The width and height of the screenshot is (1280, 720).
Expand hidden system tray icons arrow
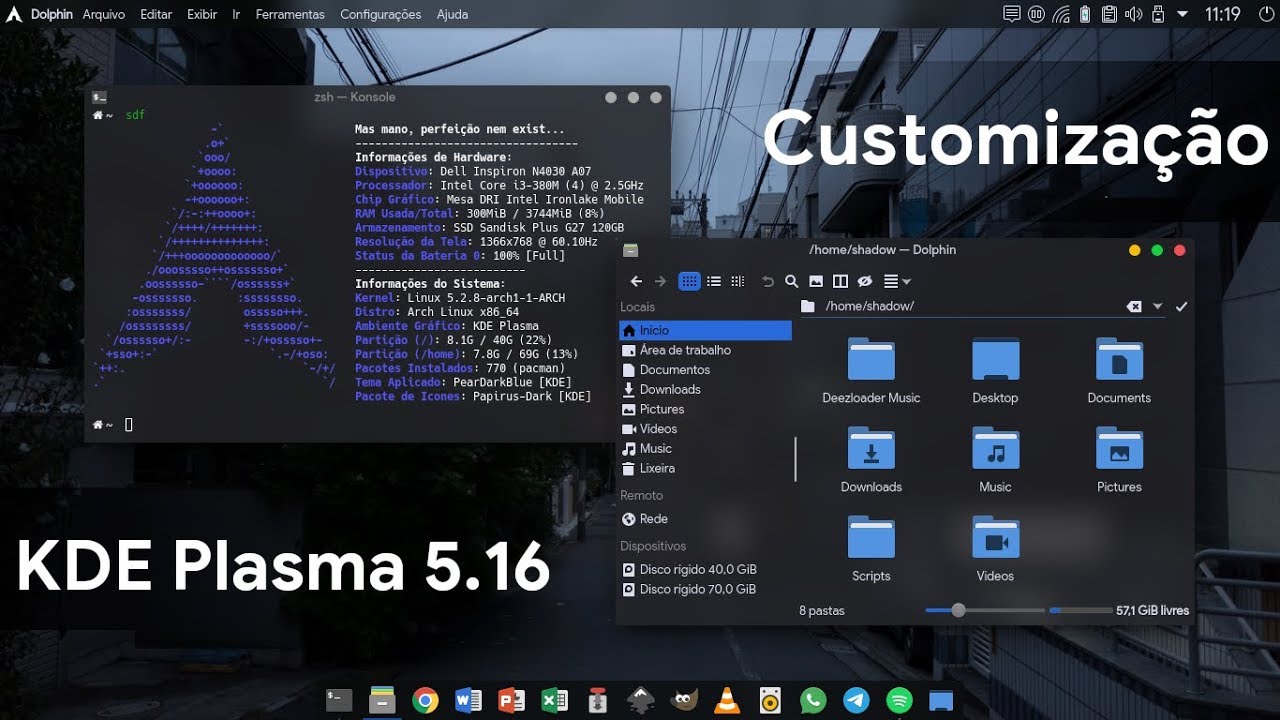tap(1182, 14)
